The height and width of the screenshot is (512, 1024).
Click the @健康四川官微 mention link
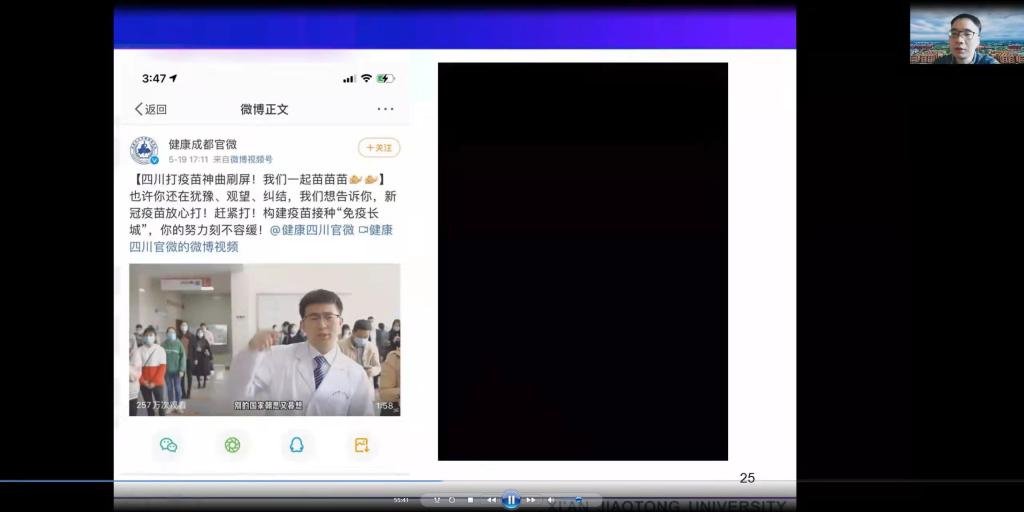[x=312, y=230]
